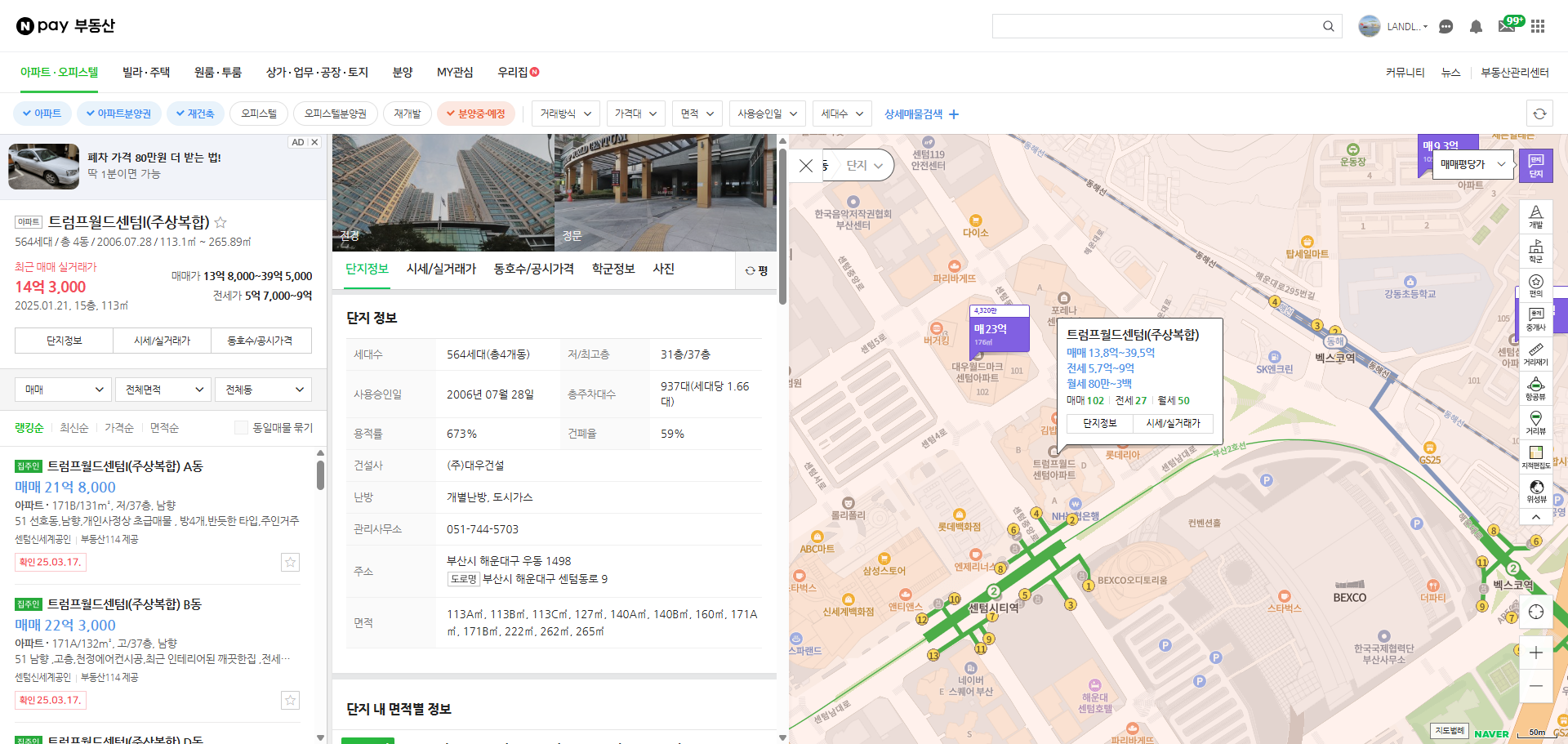Toggle the 분양중·예정 filter chip

(476, 114)
